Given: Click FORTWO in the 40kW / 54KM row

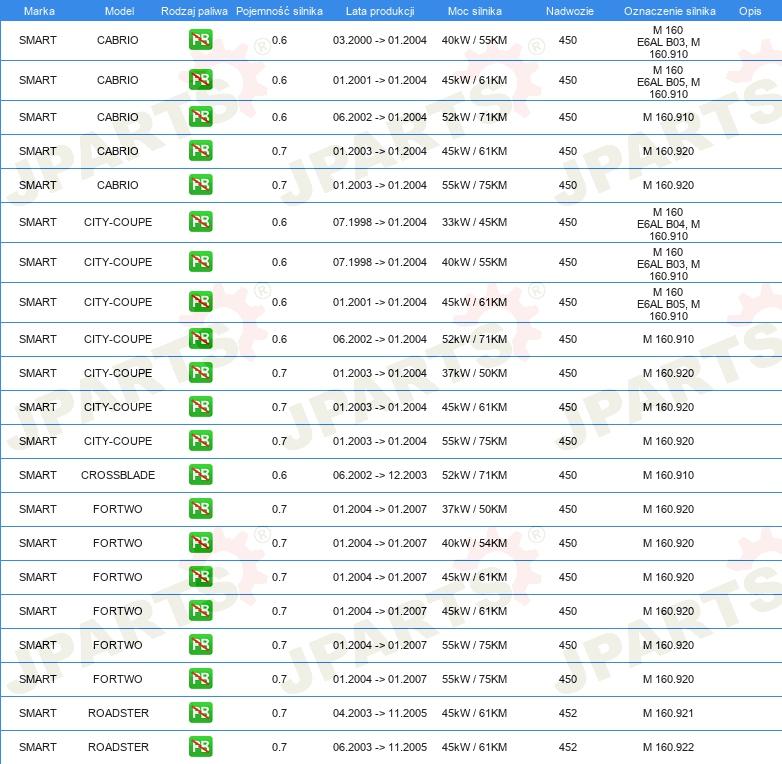Looking at the screenshot, I should point(118,543).
